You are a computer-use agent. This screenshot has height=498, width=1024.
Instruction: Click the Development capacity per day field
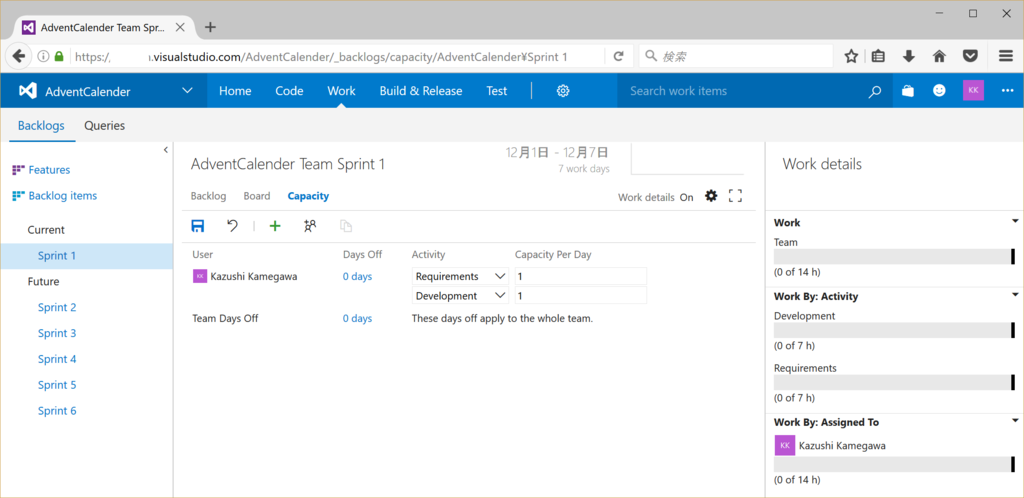click(x=581, y=296)
